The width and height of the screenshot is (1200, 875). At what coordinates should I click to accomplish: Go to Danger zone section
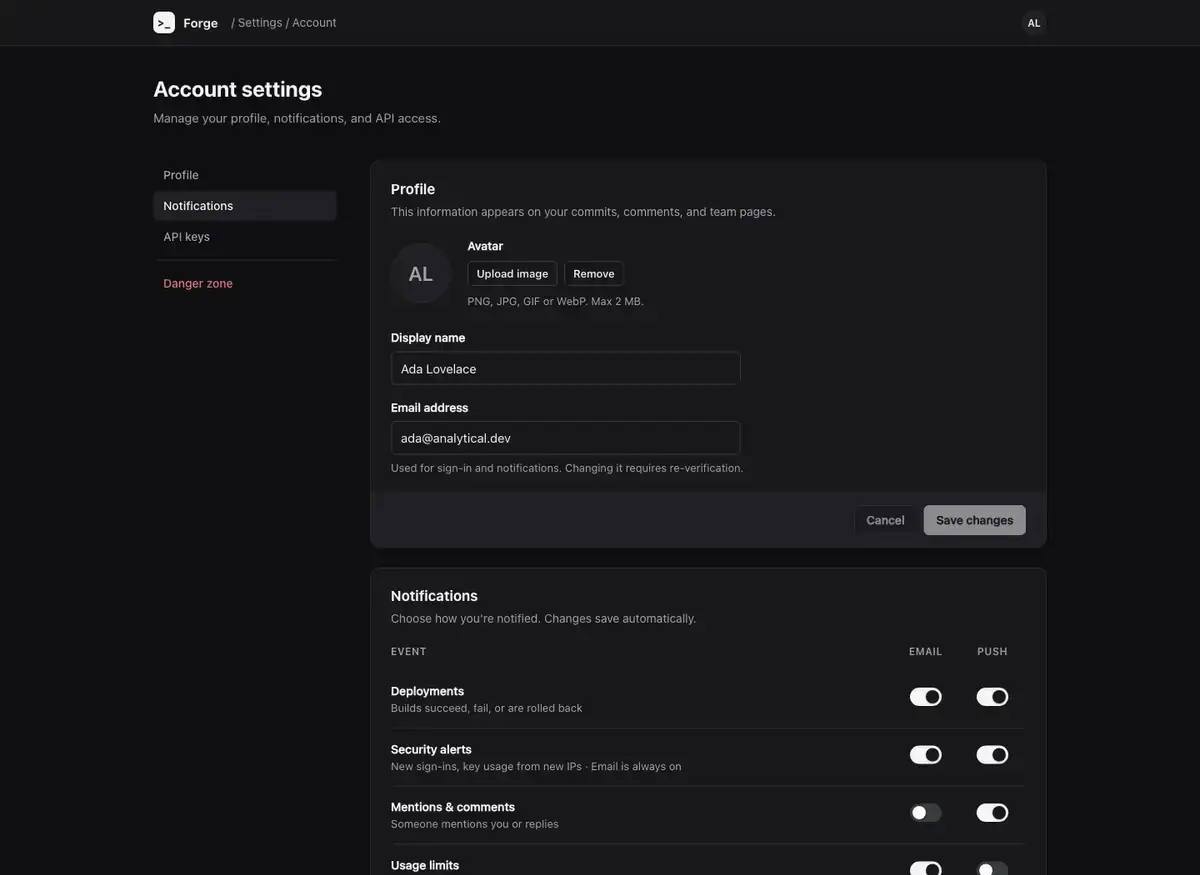245,284
